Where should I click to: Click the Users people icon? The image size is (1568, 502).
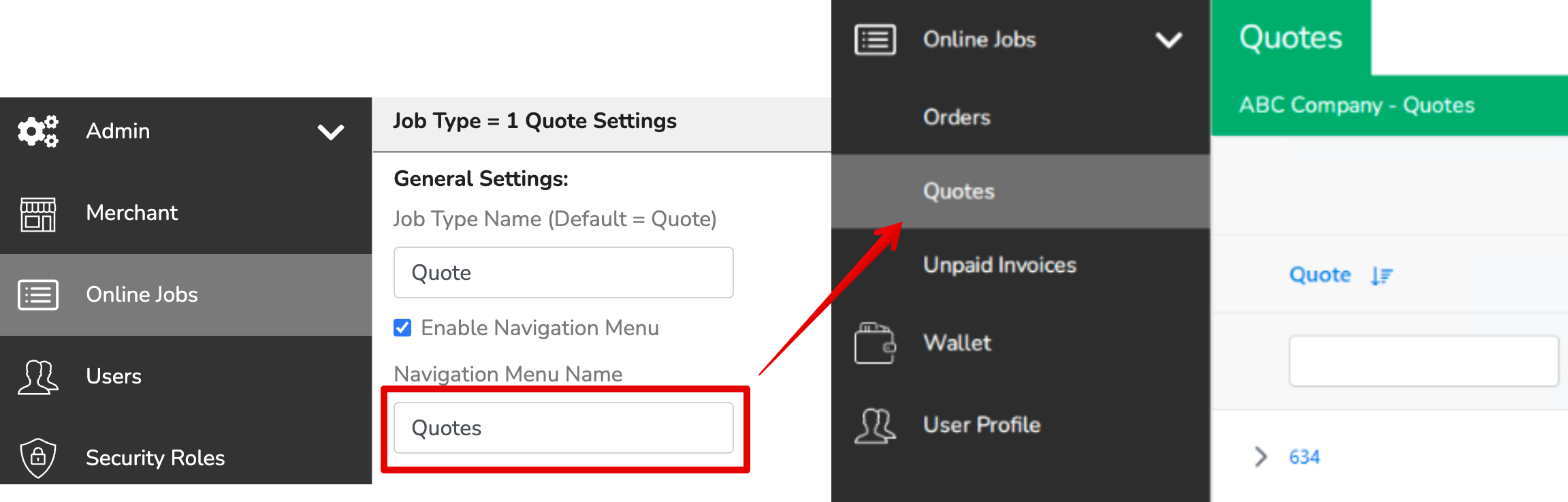point(38,377)
